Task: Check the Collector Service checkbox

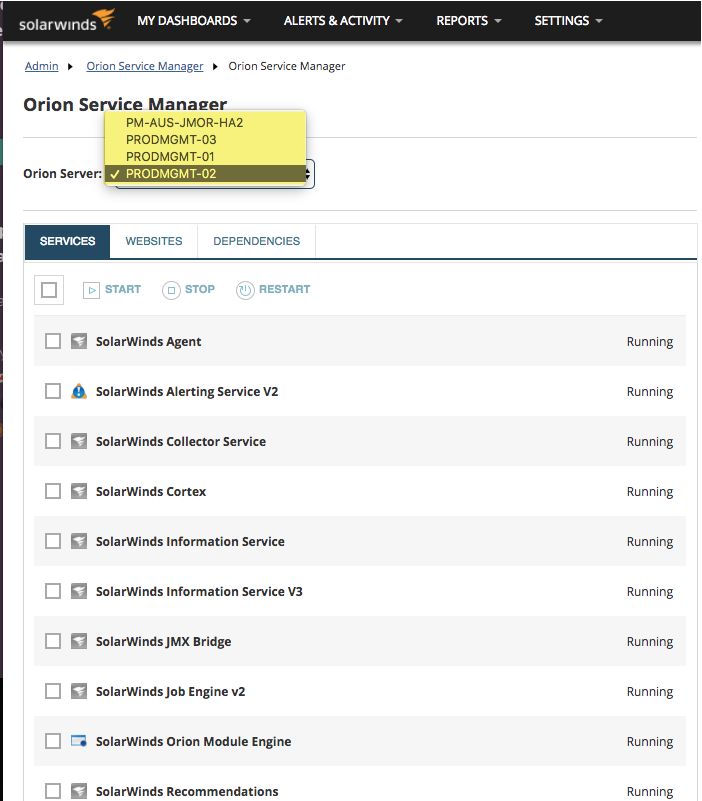Action: click(x=53, y=441)
